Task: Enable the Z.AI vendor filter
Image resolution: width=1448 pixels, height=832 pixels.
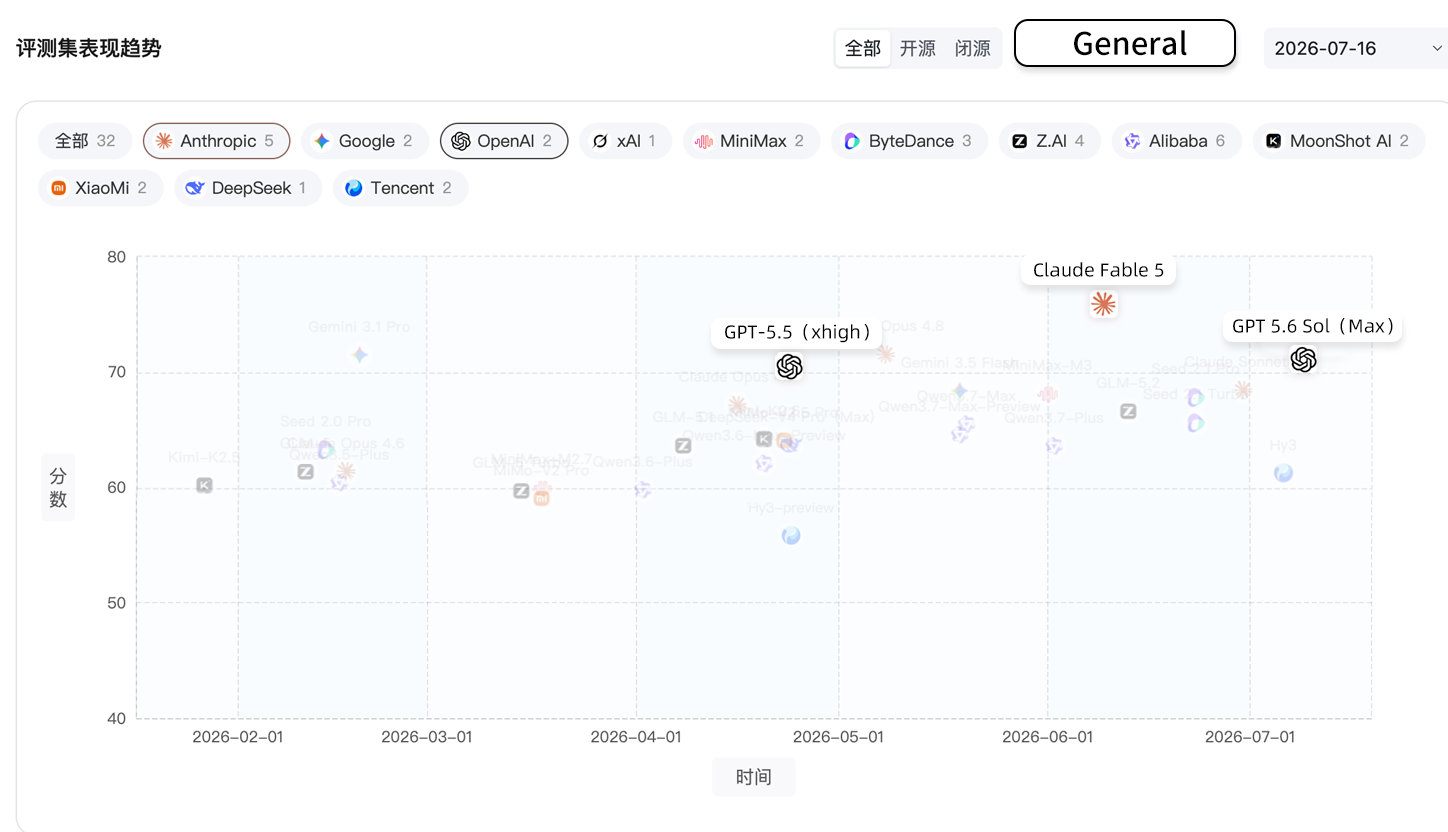Action: (1050, 141)
